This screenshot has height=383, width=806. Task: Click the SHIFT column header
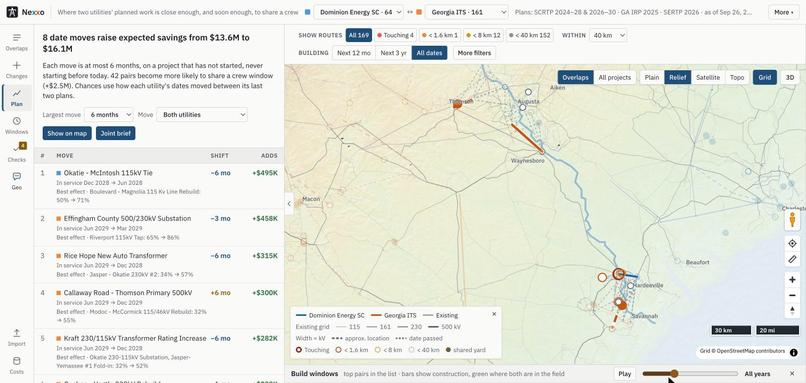[x=219, y=156]
